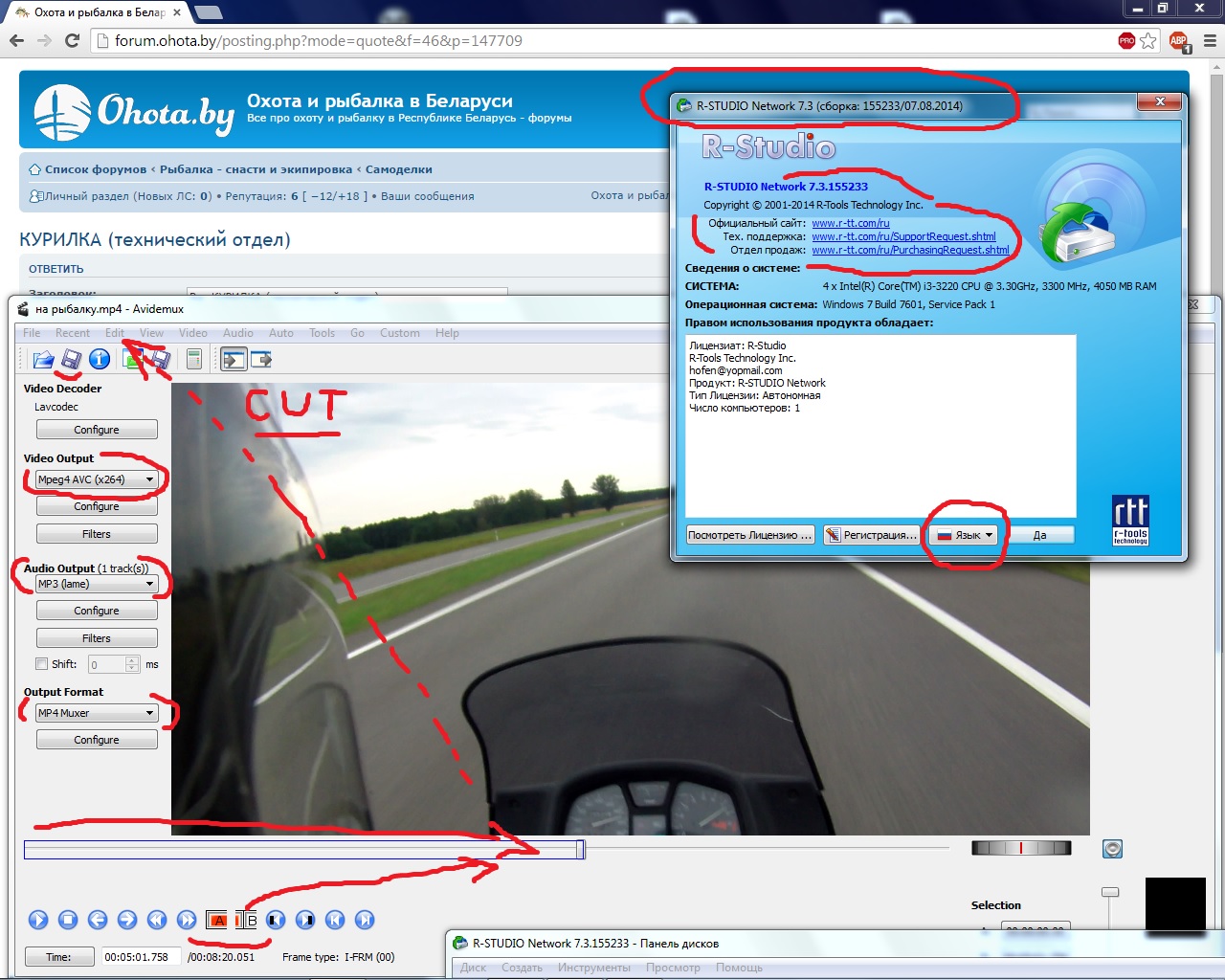Expand the MP4 Muxer output format dropdown
Image resolution: width=1225 pixels, height=980 pixels.
[x=96, y=713]
